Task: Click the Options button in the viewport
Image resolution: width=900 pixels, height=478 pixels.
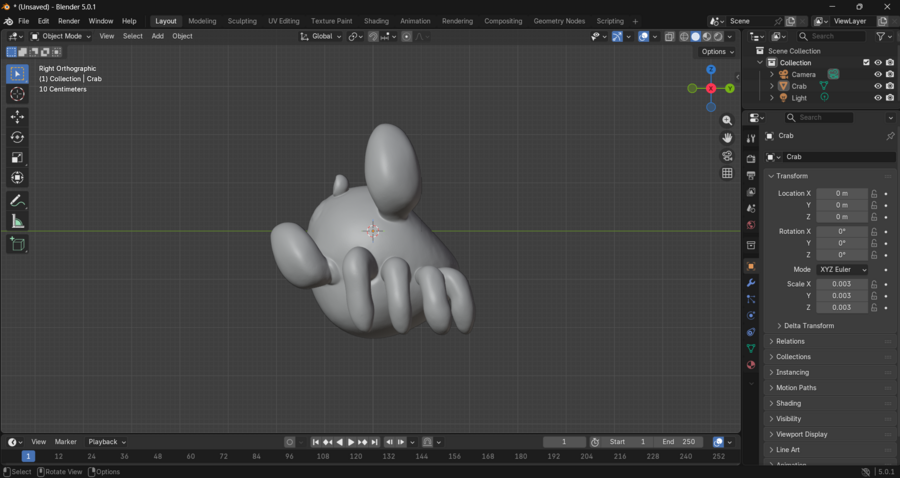Action: 717,52
